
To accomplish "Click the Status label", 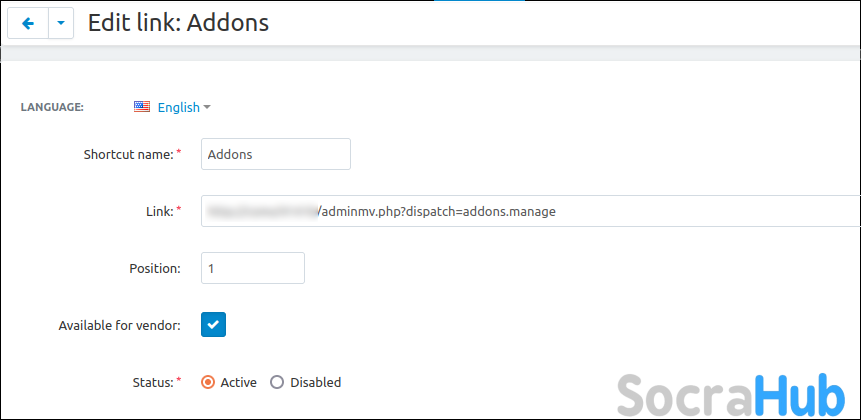I will [x=153, y=382].
